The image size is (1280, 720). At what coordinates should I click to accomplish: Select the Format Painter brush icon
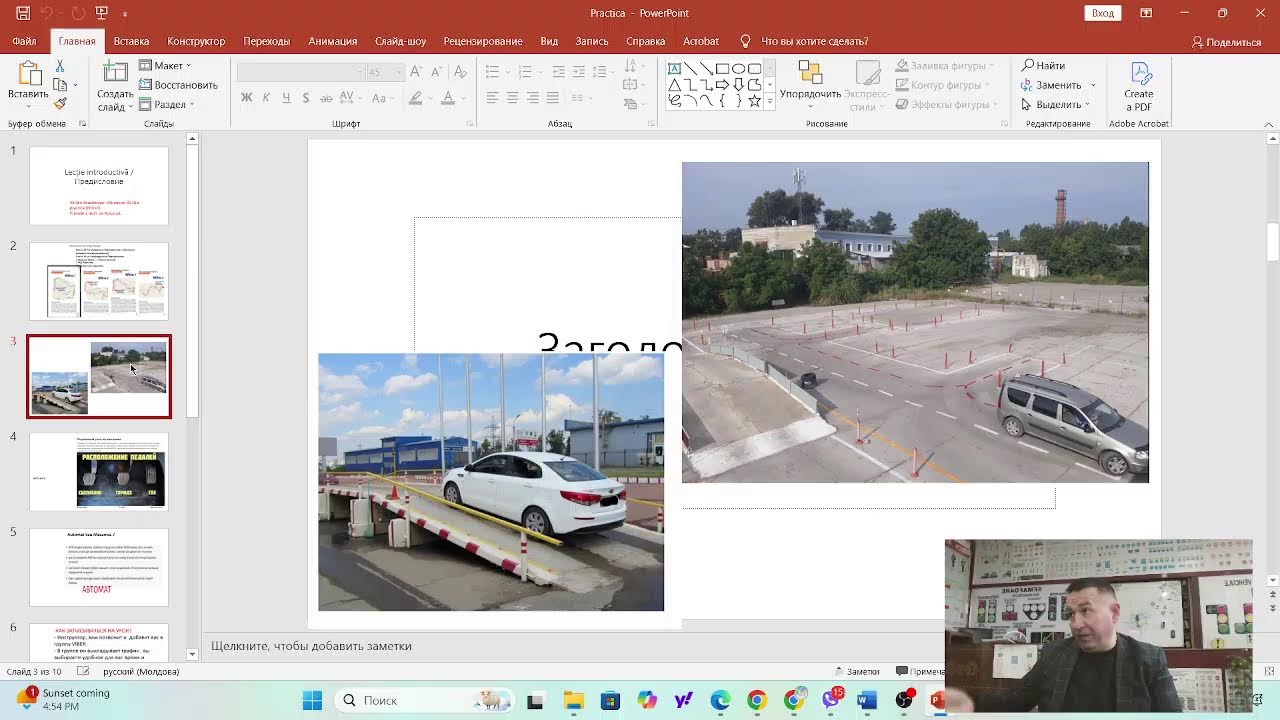60,103
